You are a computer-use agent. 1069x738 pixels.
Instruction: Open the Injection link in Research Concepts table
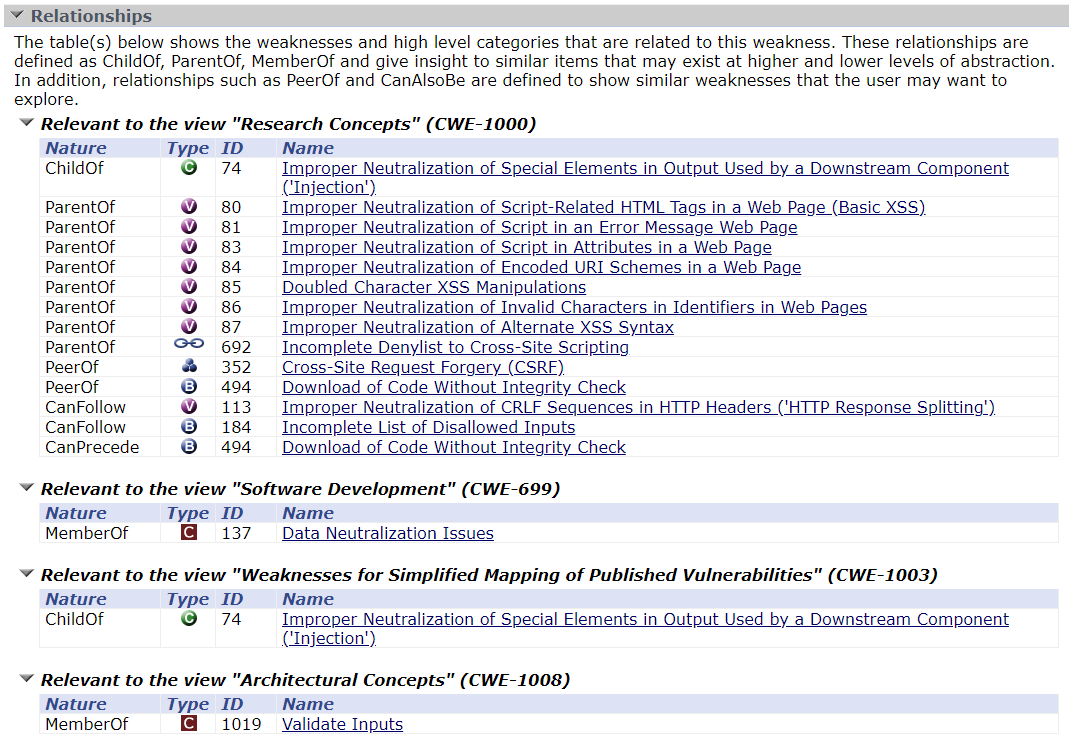645,177
